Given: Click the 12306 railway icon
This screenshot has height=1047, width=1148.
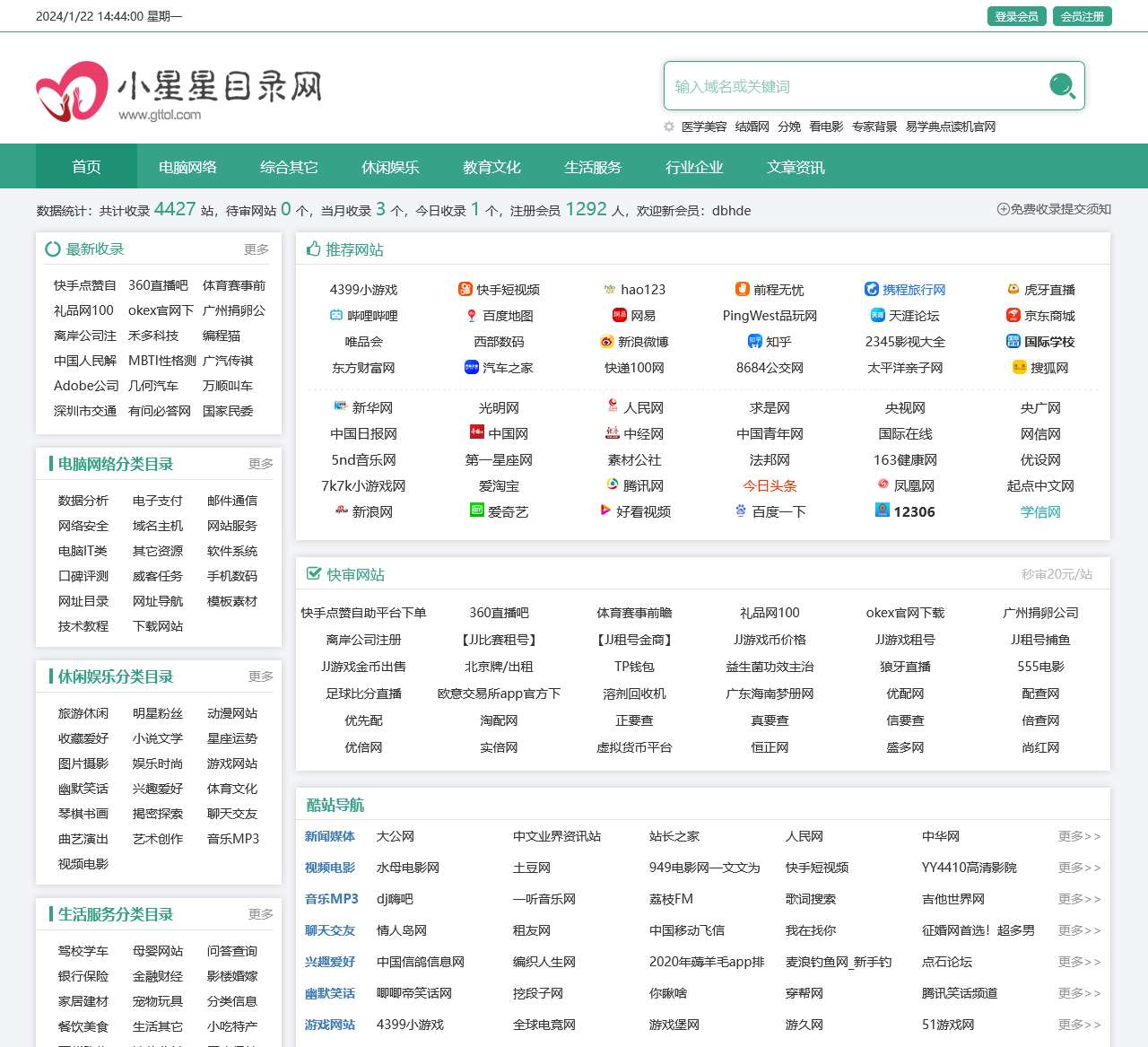Looking at the screenshot, I should [883, 510].
